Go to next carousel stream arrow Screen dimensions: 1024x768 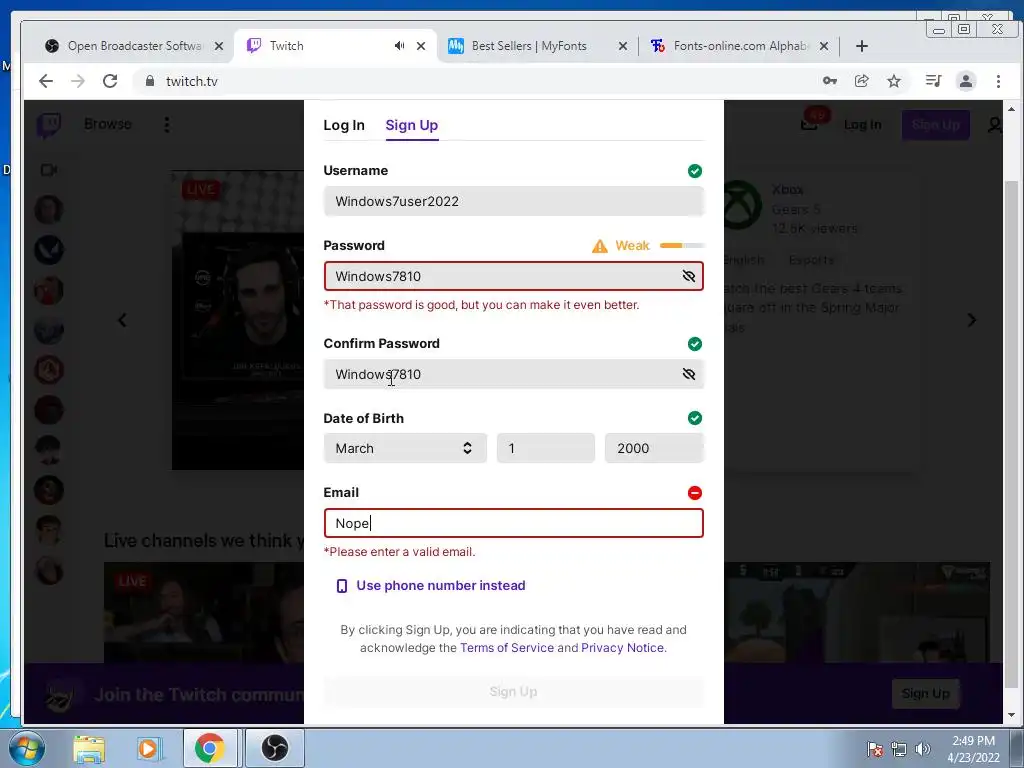pos(972,320)
